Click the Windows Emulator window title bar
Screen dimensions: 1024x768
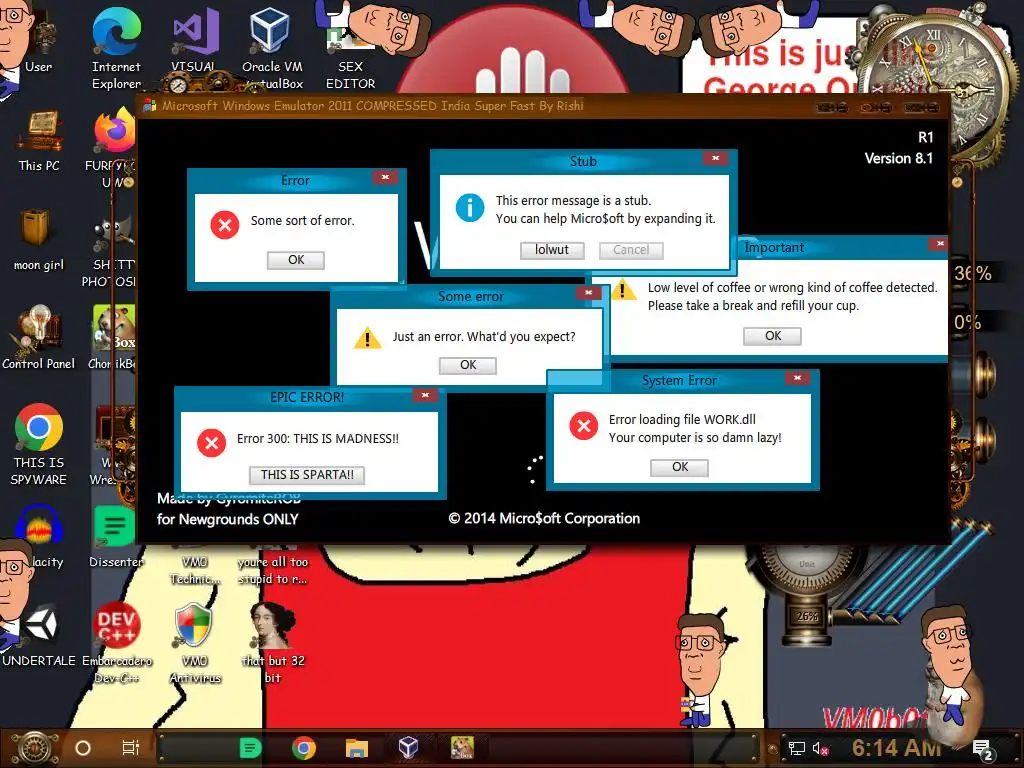point(542,106)
